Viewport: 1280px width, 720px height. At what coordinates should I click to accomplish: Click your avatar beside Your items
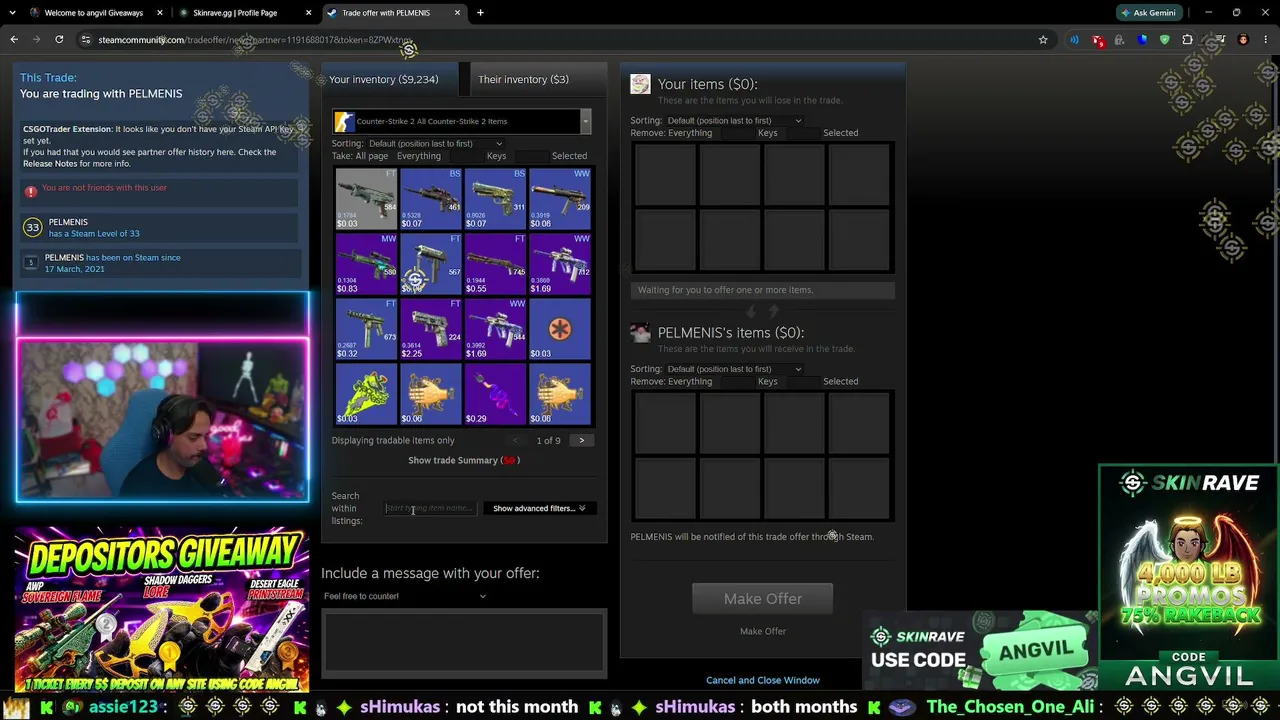click(x=640, y=84)
